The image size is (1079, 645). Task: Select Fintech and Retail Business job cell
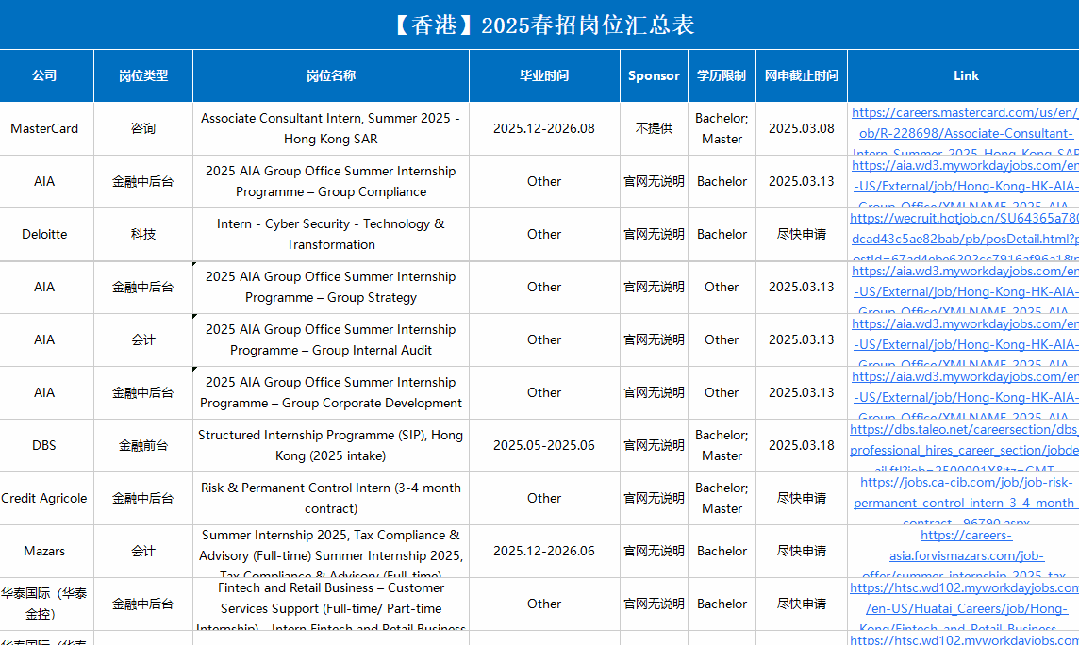(x=331, y=604)
